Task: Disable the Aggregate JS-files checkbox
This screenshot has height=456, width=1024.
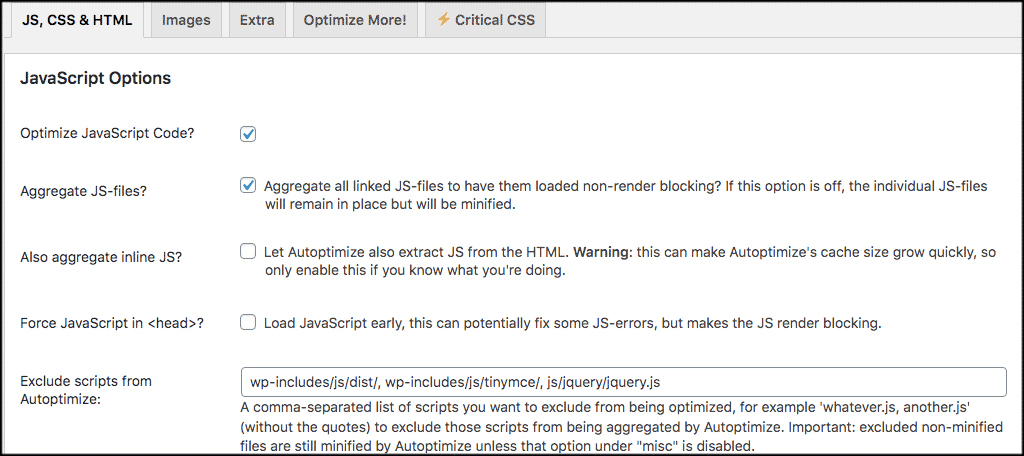Action: click(248, 185)
